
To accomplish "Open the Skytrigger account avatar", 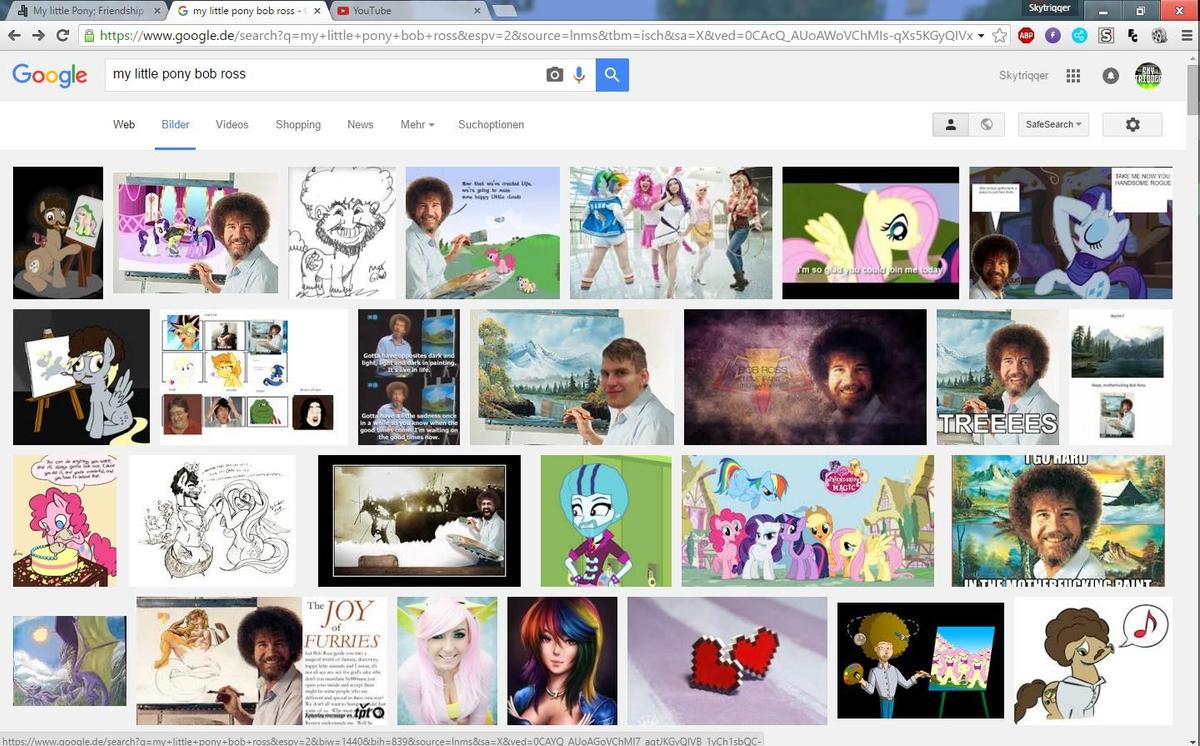I will click(x=1148, y=76).
